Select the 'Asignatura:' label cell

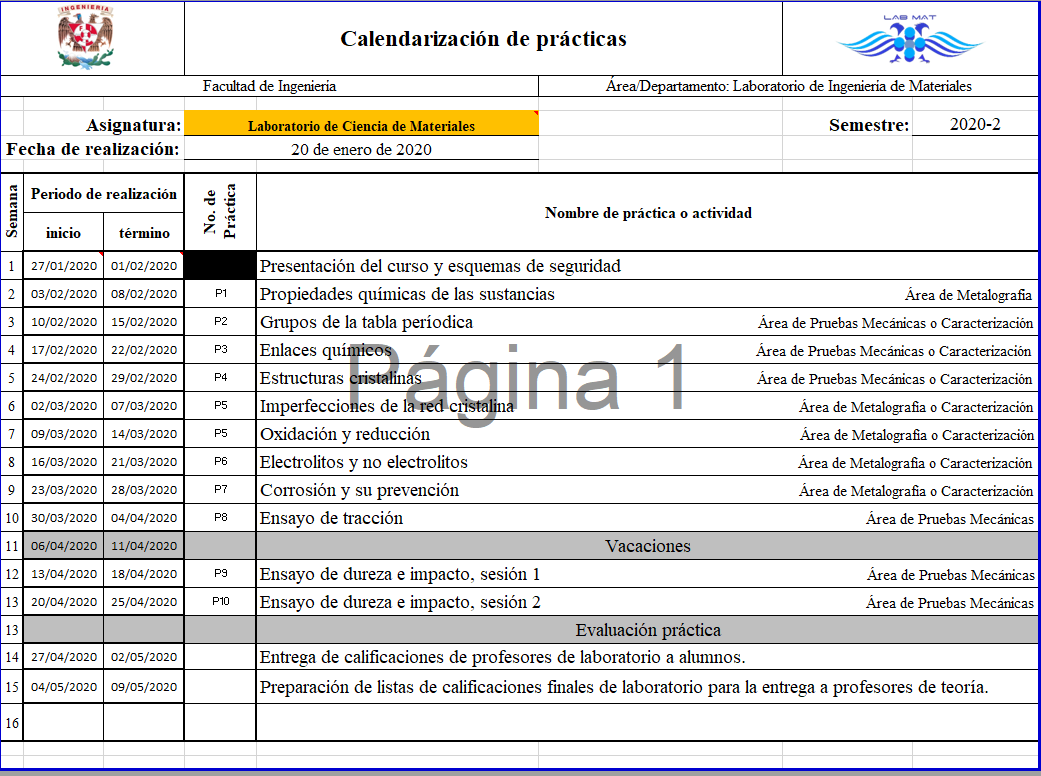(133, 125)
